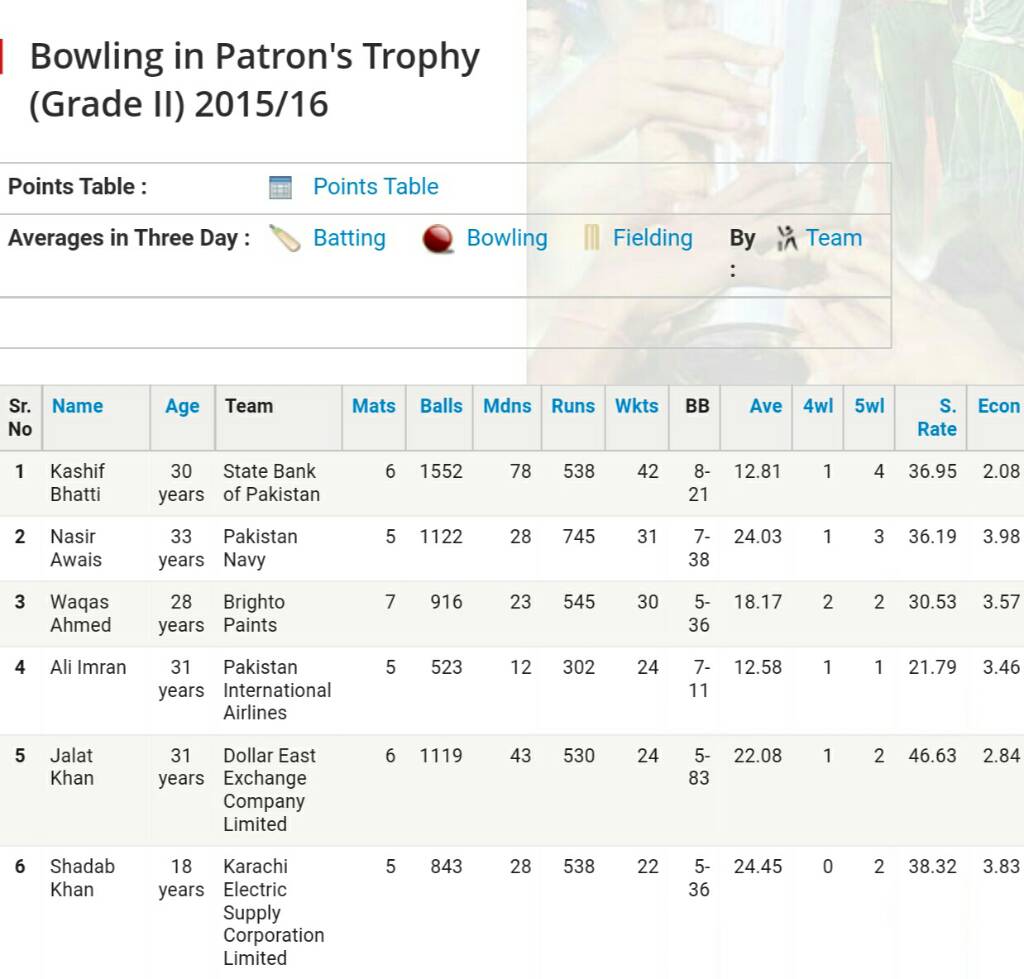Sort table by Name column header
The height and width of the screenshot is (979, 1024).
coord(77,406)
